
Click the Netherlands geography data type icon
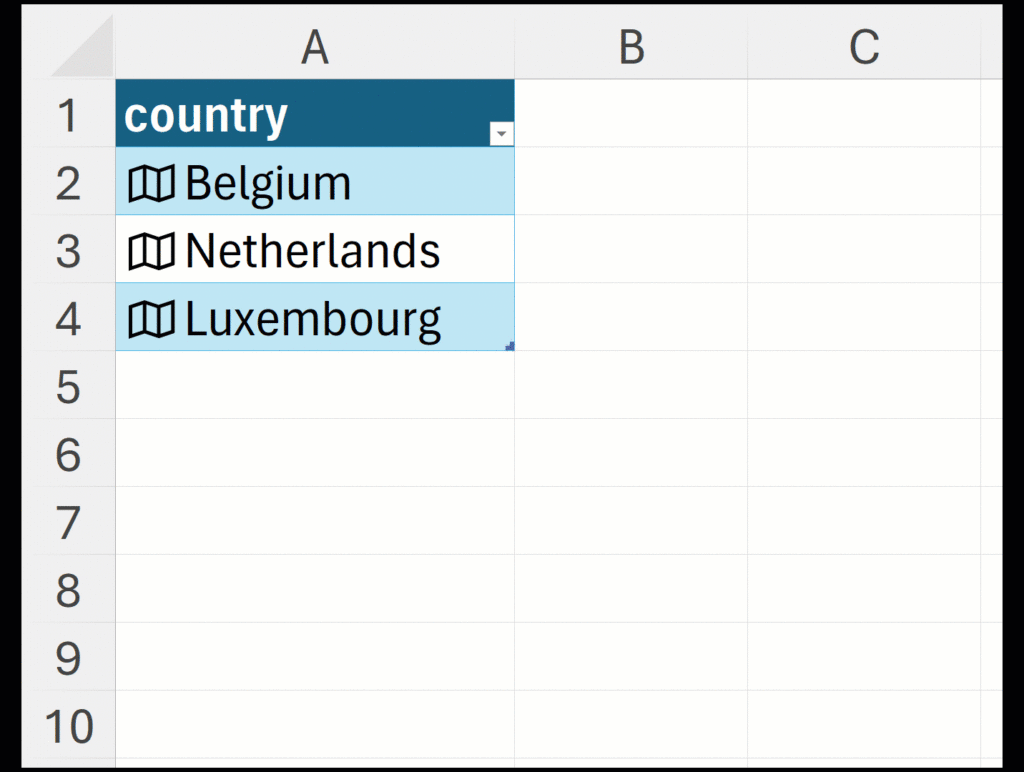coord(151,252)
